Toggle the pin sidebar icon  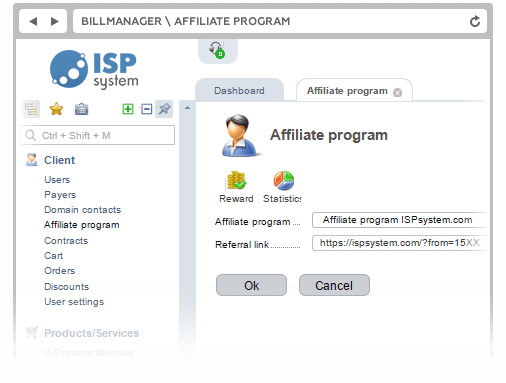(164, 109)
